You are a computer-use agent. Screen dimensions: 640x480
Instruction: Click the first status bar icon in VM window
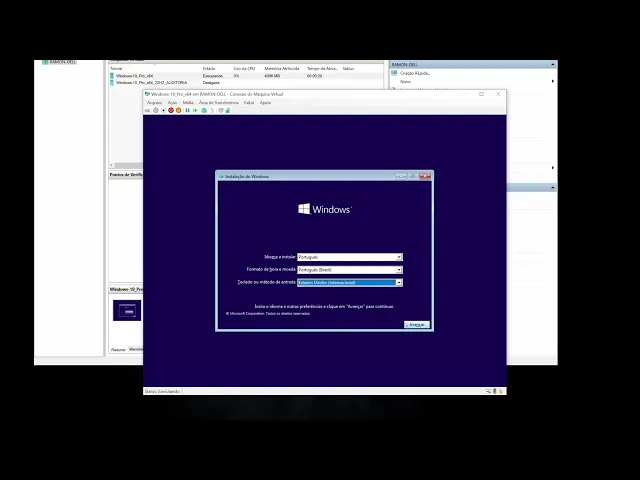488,391
